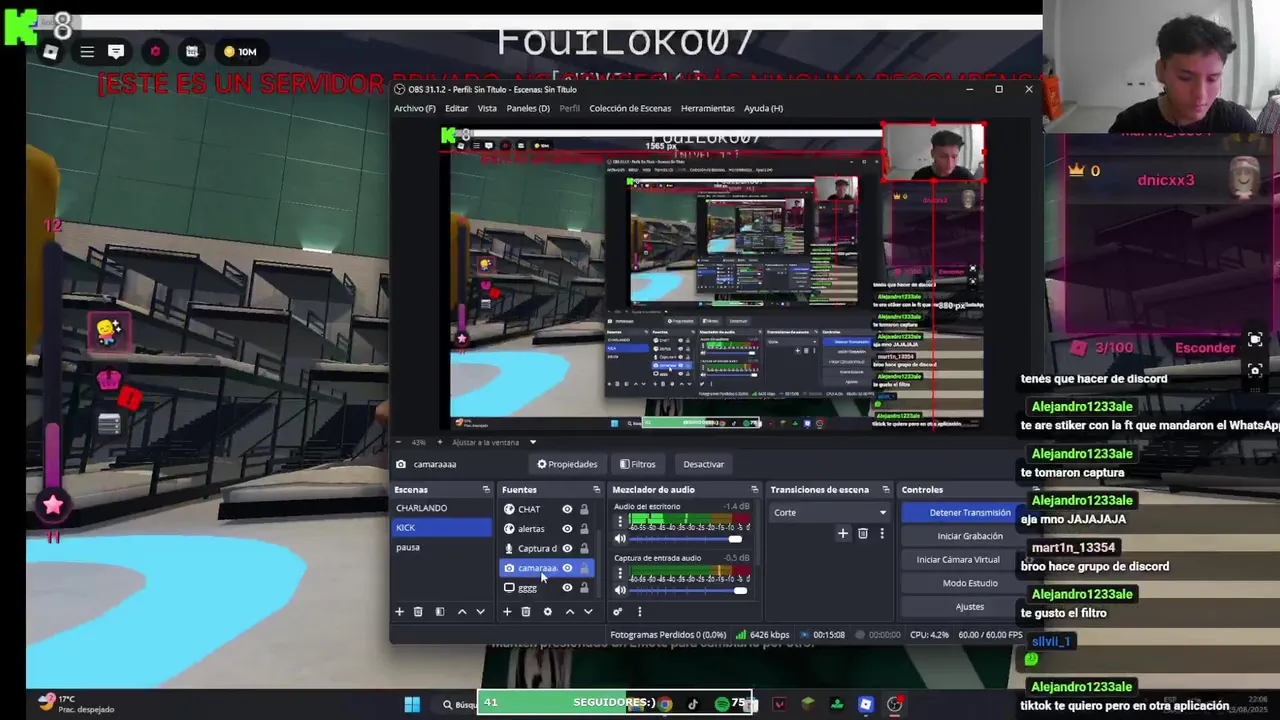This screenshot has height=720, width=1280.
Task: Open Paneles (D) menu
Action: point(528,108)
